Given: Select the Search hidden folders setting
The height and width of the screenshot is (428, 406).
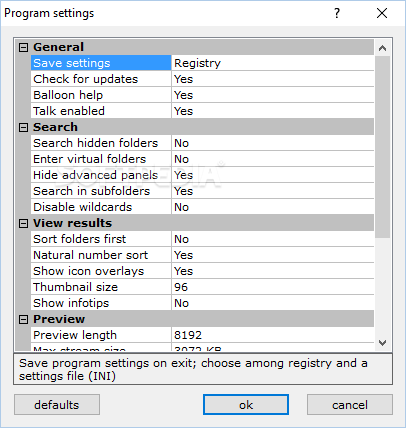Looking at the screenshot, I should [101, 143].
